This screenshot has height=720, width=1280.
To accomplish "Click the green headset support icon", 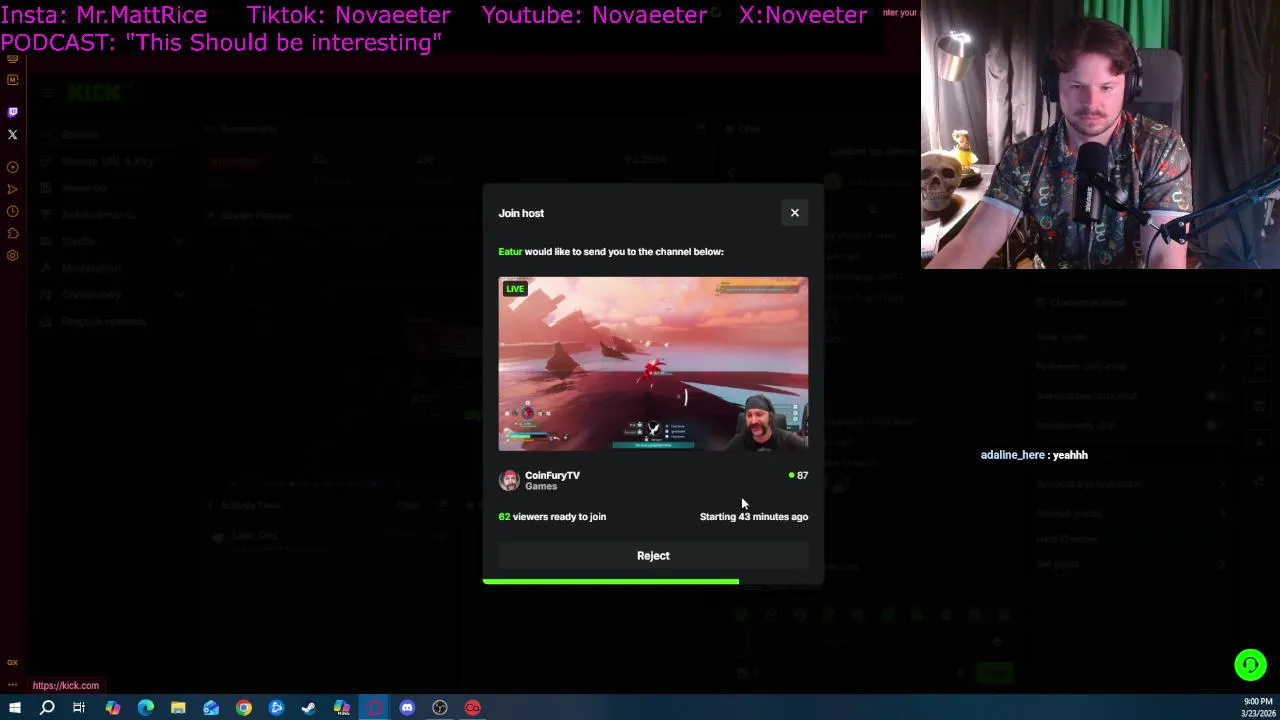I will 1250,665.
